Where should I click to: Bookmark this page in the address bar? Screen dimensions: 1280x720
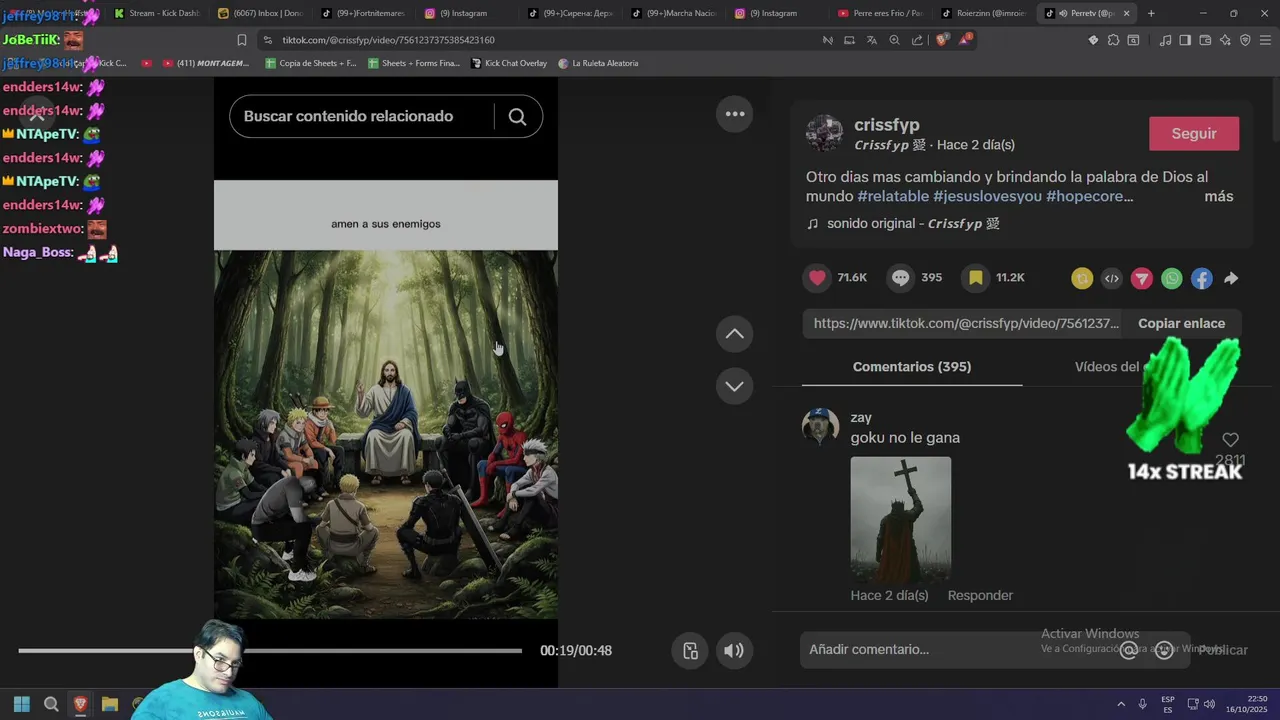(242, 40)
